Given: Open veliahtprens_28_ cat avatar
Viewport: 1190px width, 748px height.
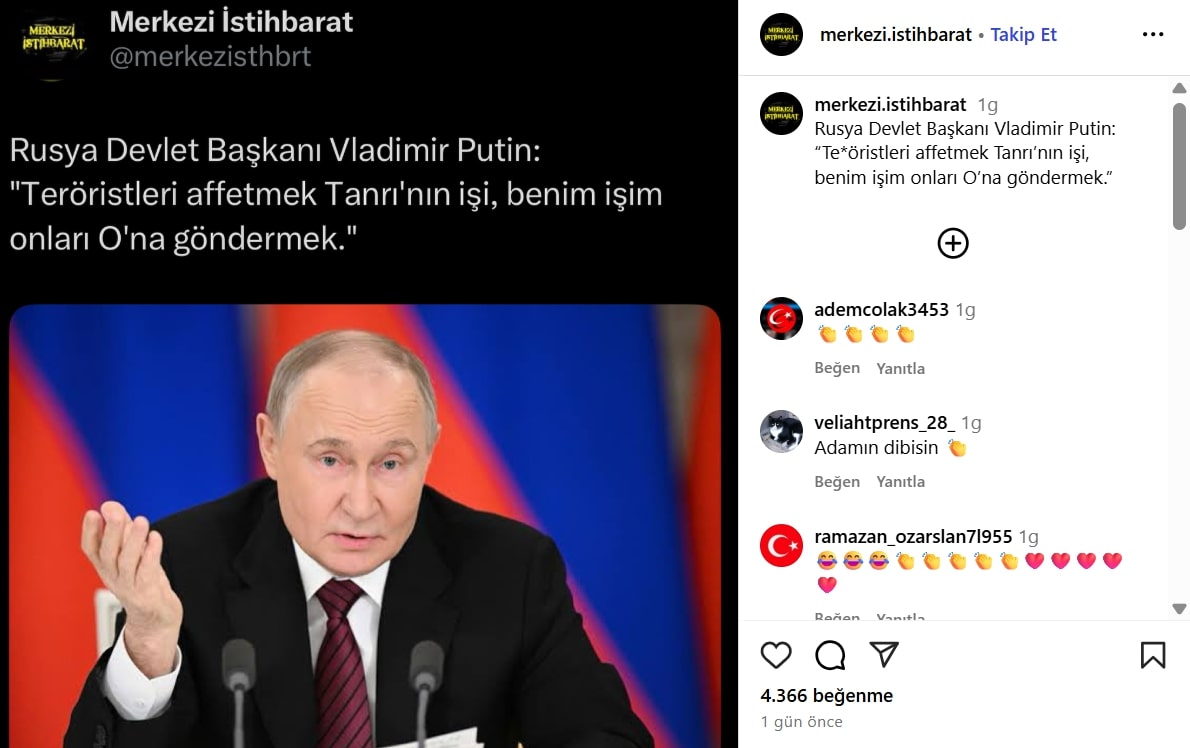Looking at the screenshot, I should click(x=781, y=432).
